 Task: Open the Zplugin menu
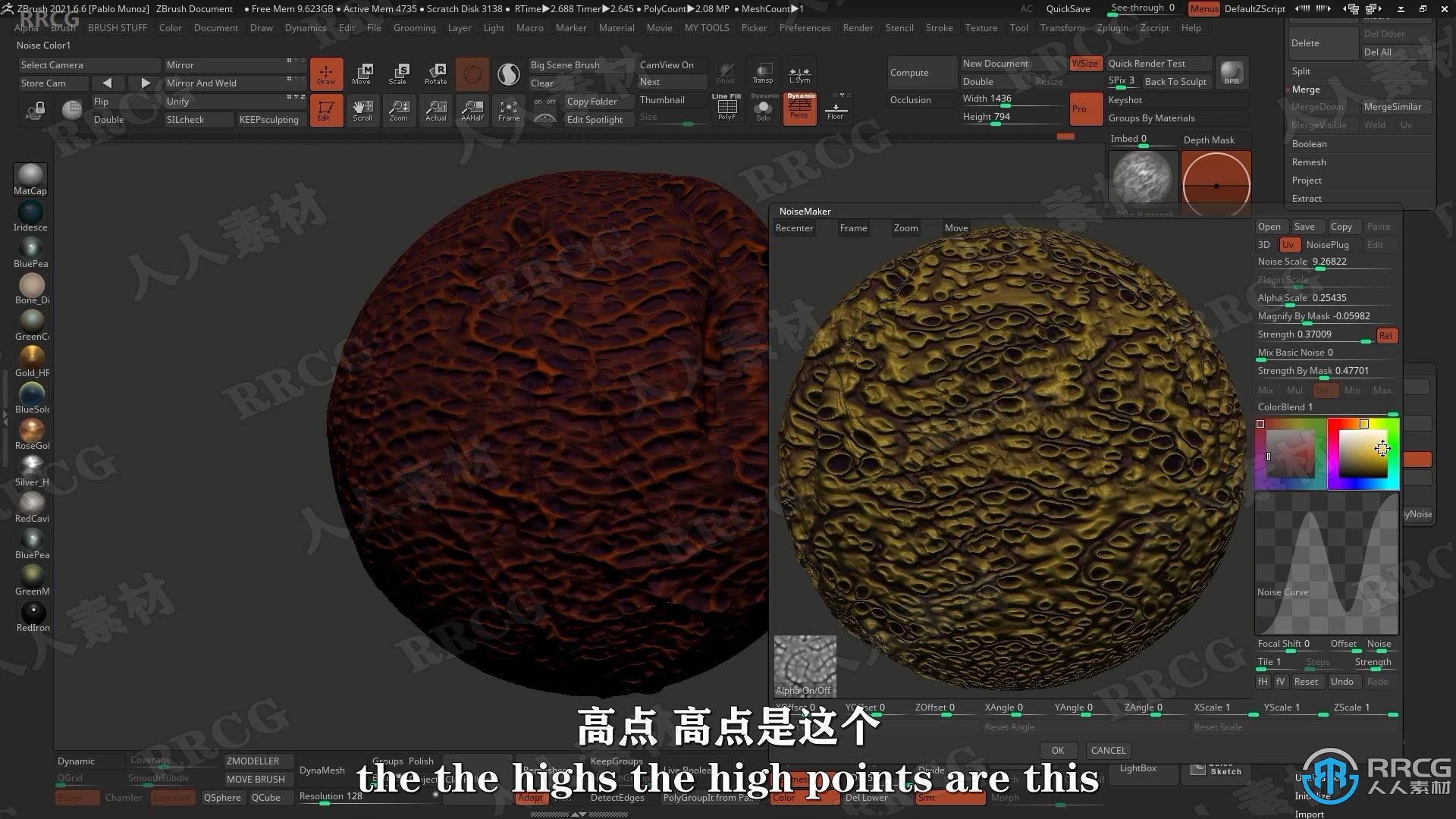pos(1113,27)
